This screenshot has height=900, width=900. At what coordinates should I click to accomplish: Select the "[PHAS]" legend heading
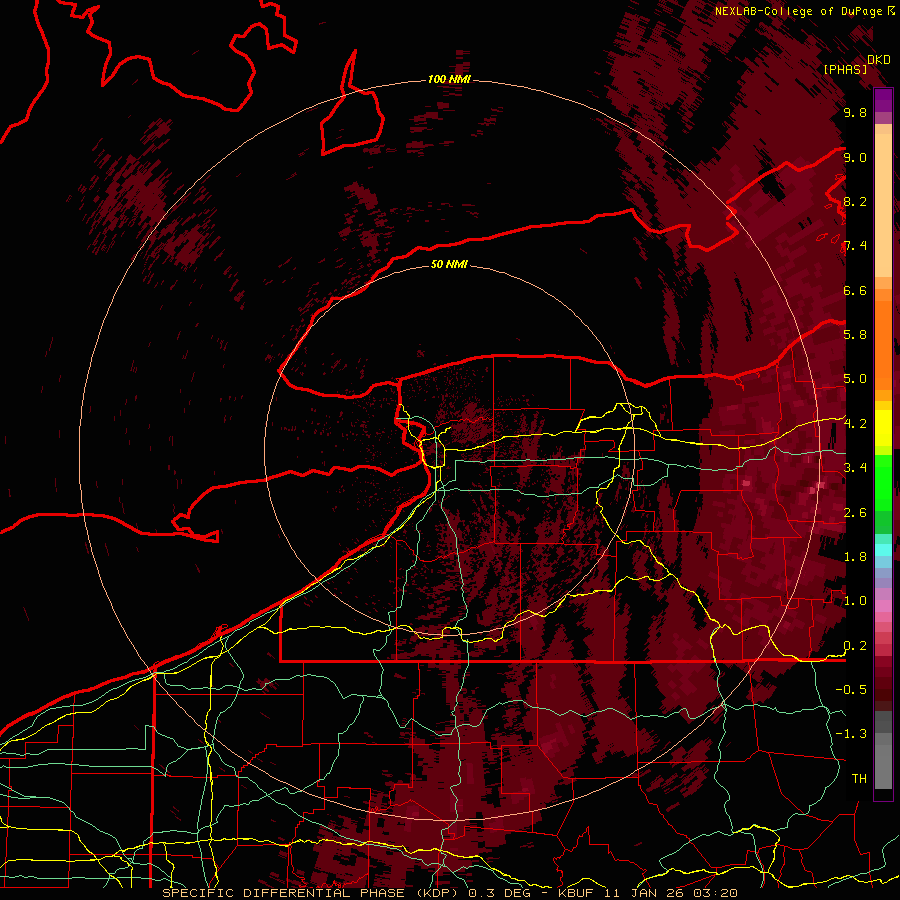pyautogui.click(x=845, y=70)
